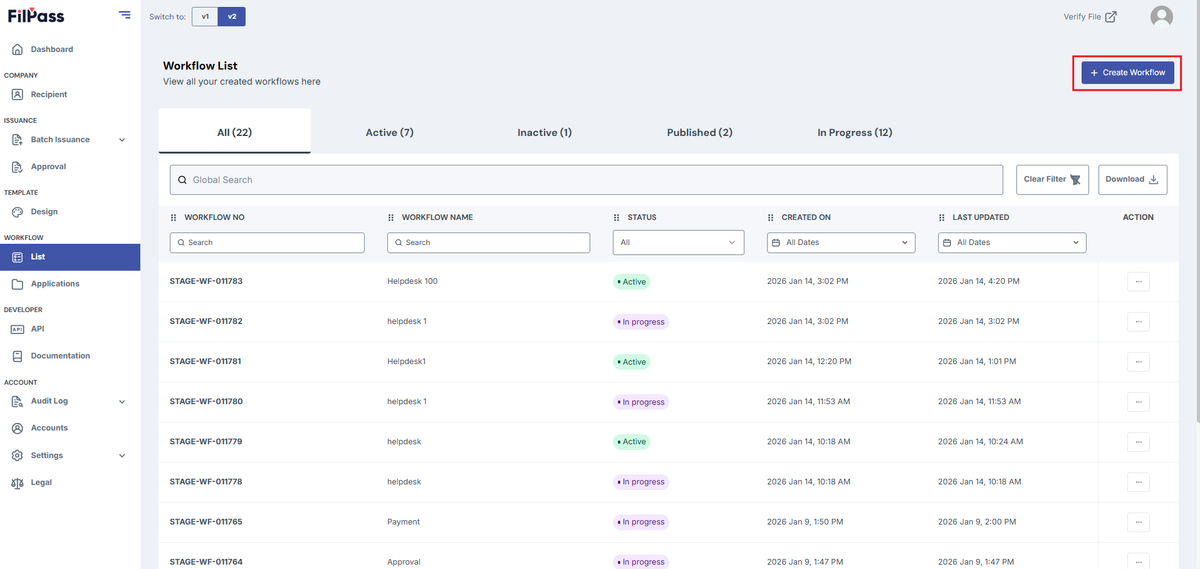Viewport: 1200px width, 569px height.
Task: Expand the Batch Issuance submenu chevron
Action: click(x=122, y=140)
